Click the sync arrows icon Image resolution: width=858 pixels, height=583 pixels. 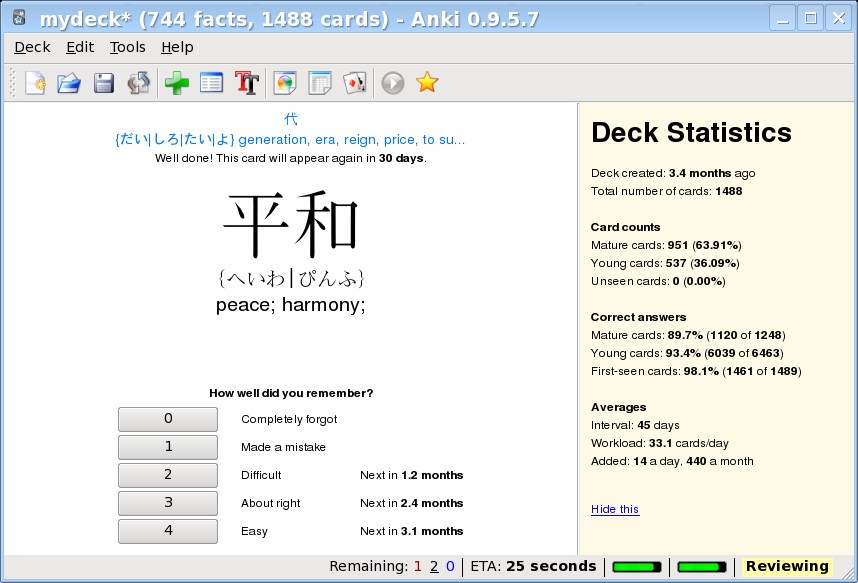tap(138, 83)
